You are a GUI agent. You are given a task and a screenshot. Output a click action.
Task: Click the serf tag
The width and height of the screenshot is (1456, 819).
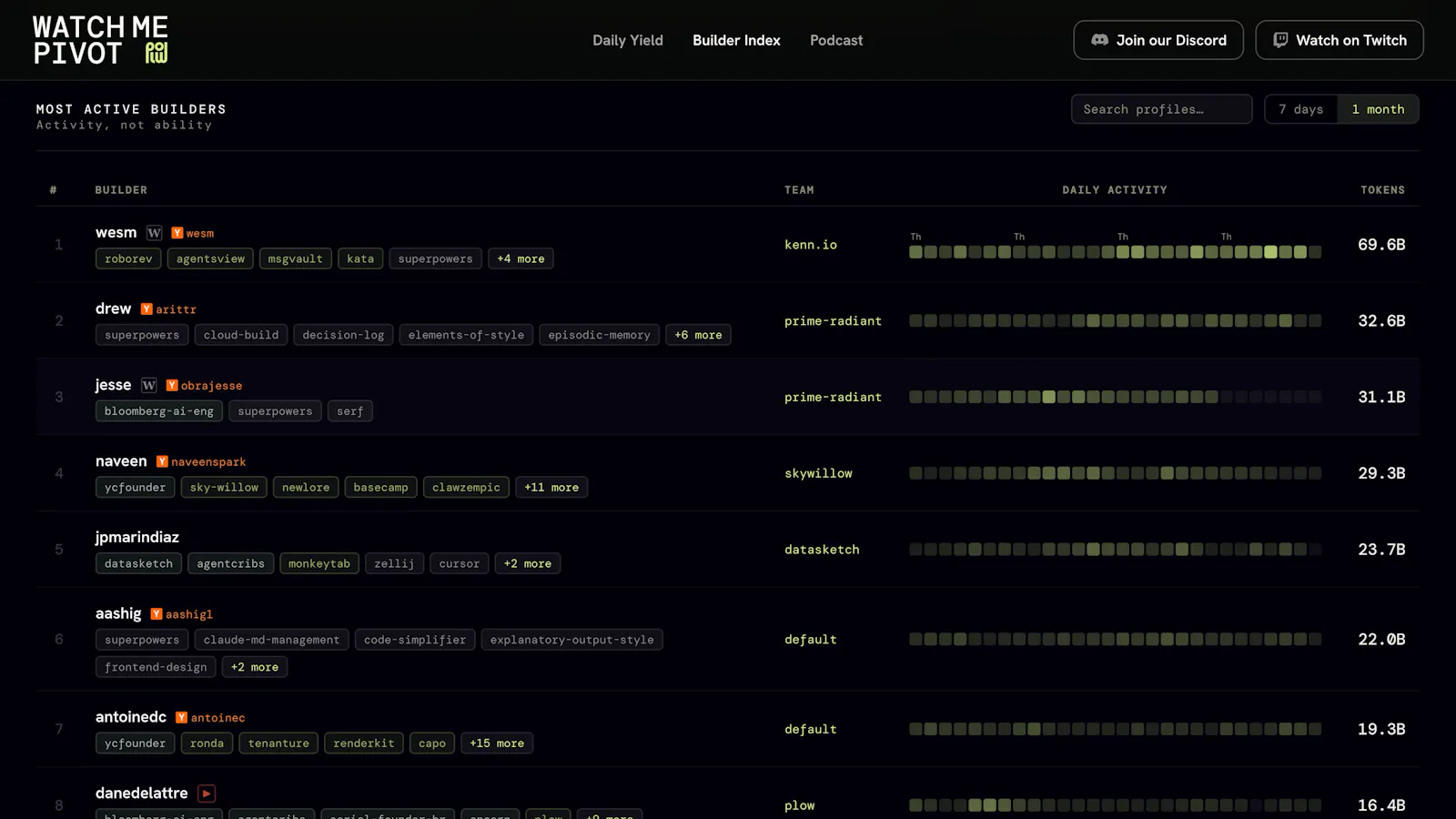pos(350,411)
